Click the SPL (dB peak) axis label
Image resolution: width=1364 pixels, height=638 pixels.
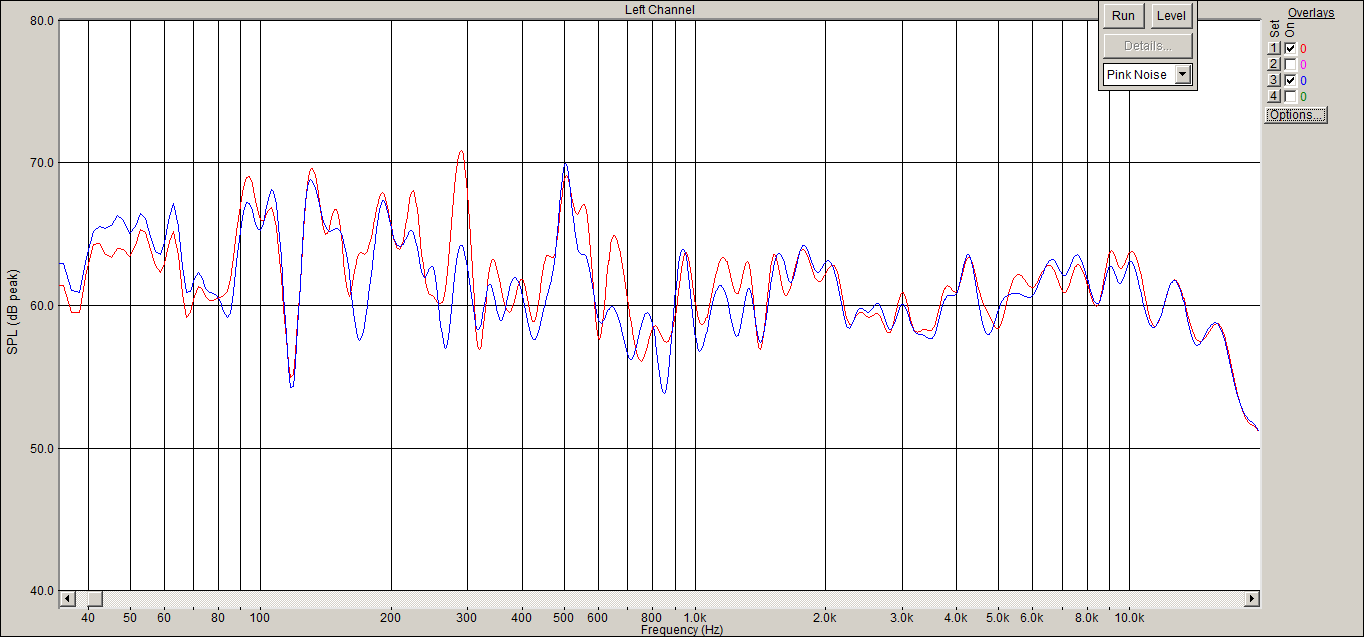12,311
